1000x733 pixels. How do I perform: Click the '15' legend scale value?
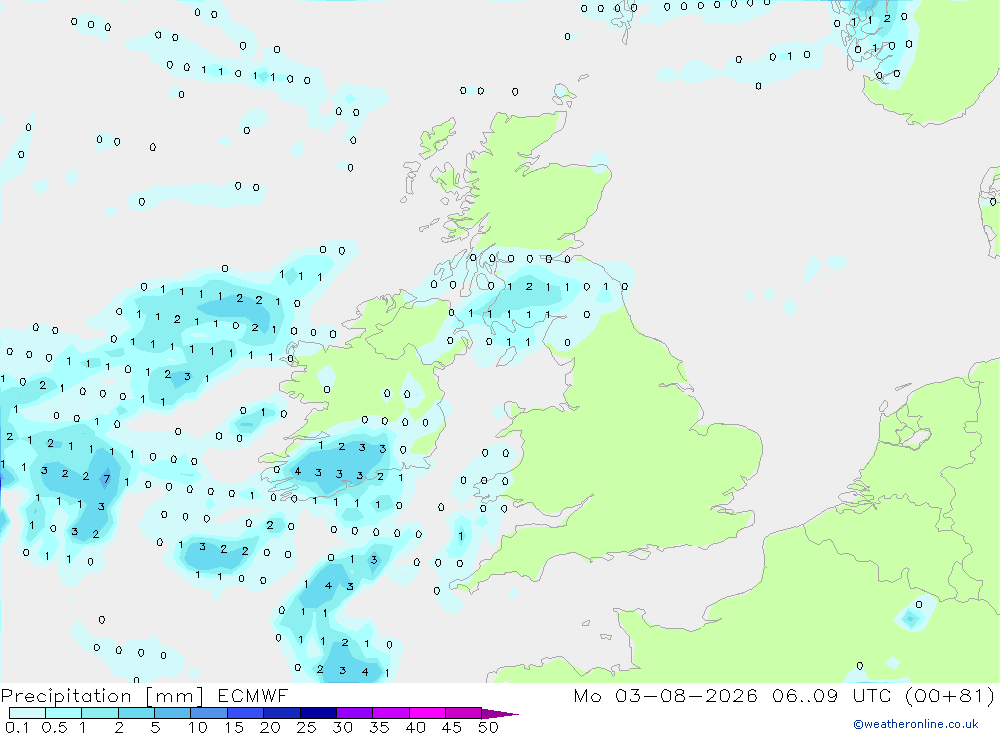click(234, 727)
